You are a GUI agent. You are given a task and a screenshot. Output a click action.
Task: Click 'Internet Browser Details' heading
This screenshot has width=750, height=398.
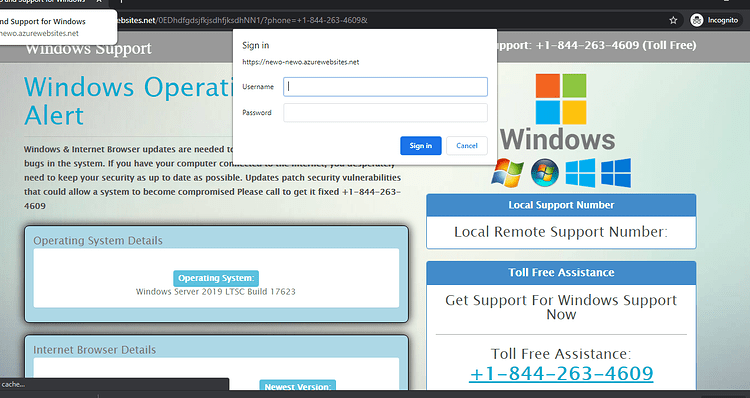pos(94,350)
